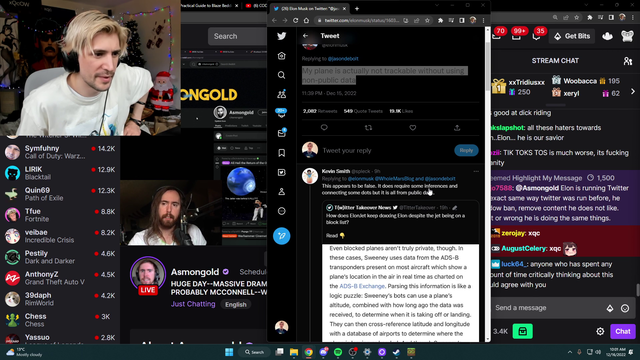Open Twitch chat settings gear icon

click(x=600, y=331)
